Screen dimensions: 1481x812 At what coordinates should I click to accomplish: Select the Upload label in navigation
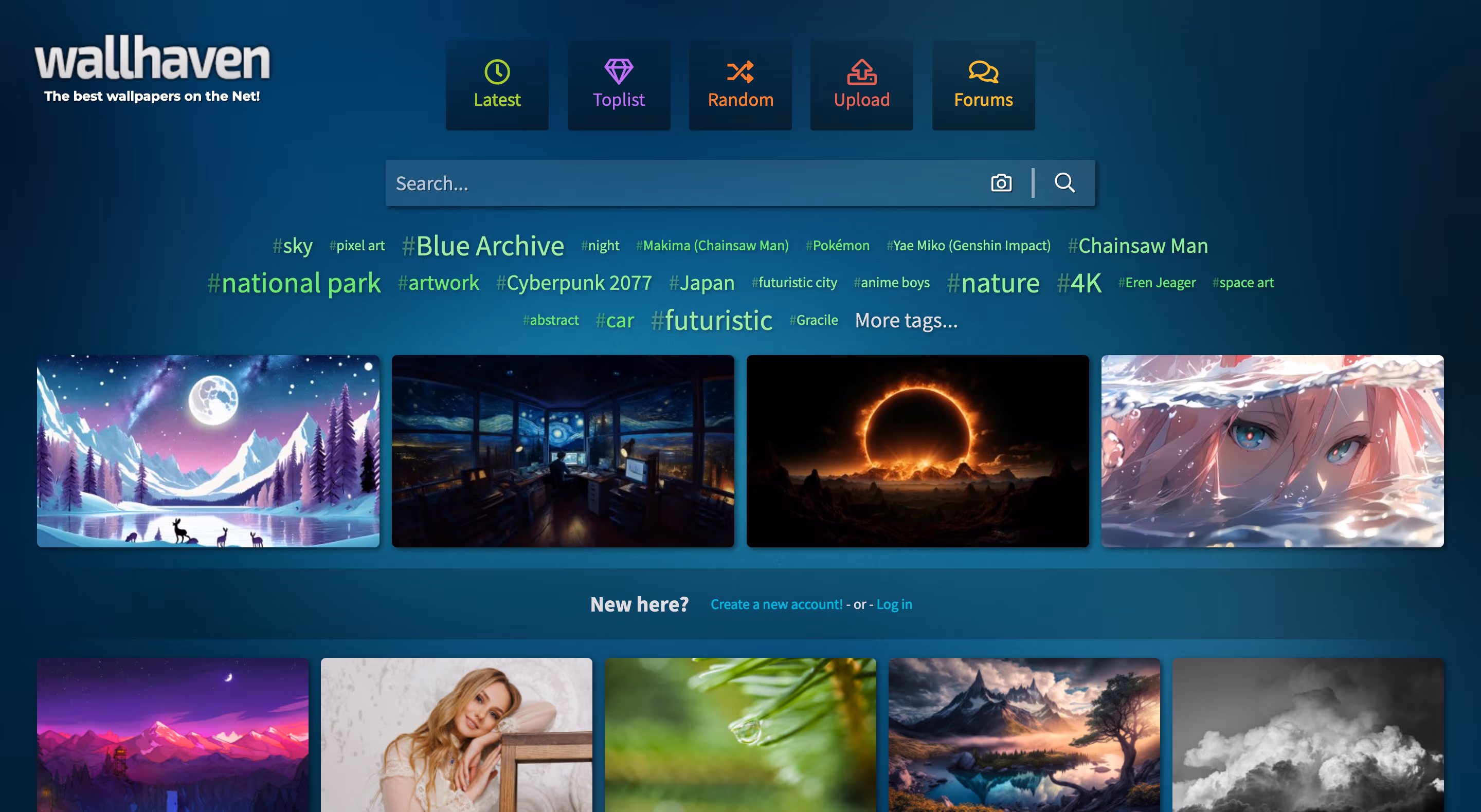click(x=861, y=100)
